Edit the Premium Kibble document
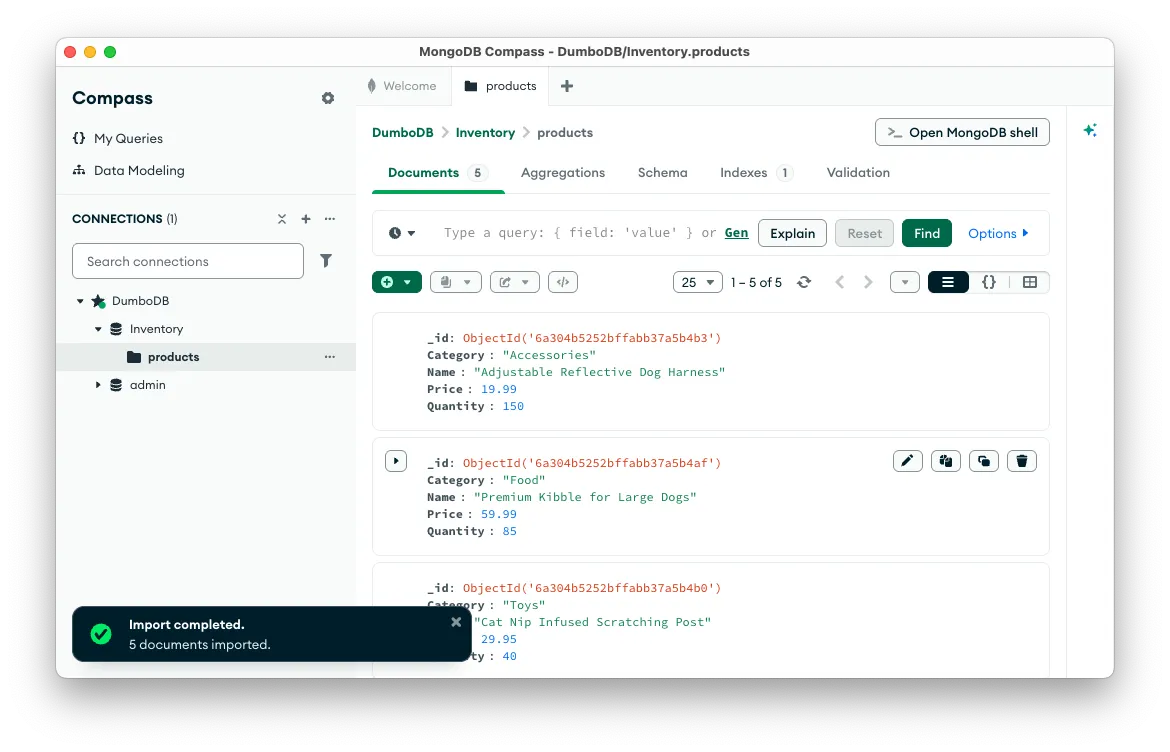This screenshot has width=1170, height=752. coord(907,462)
